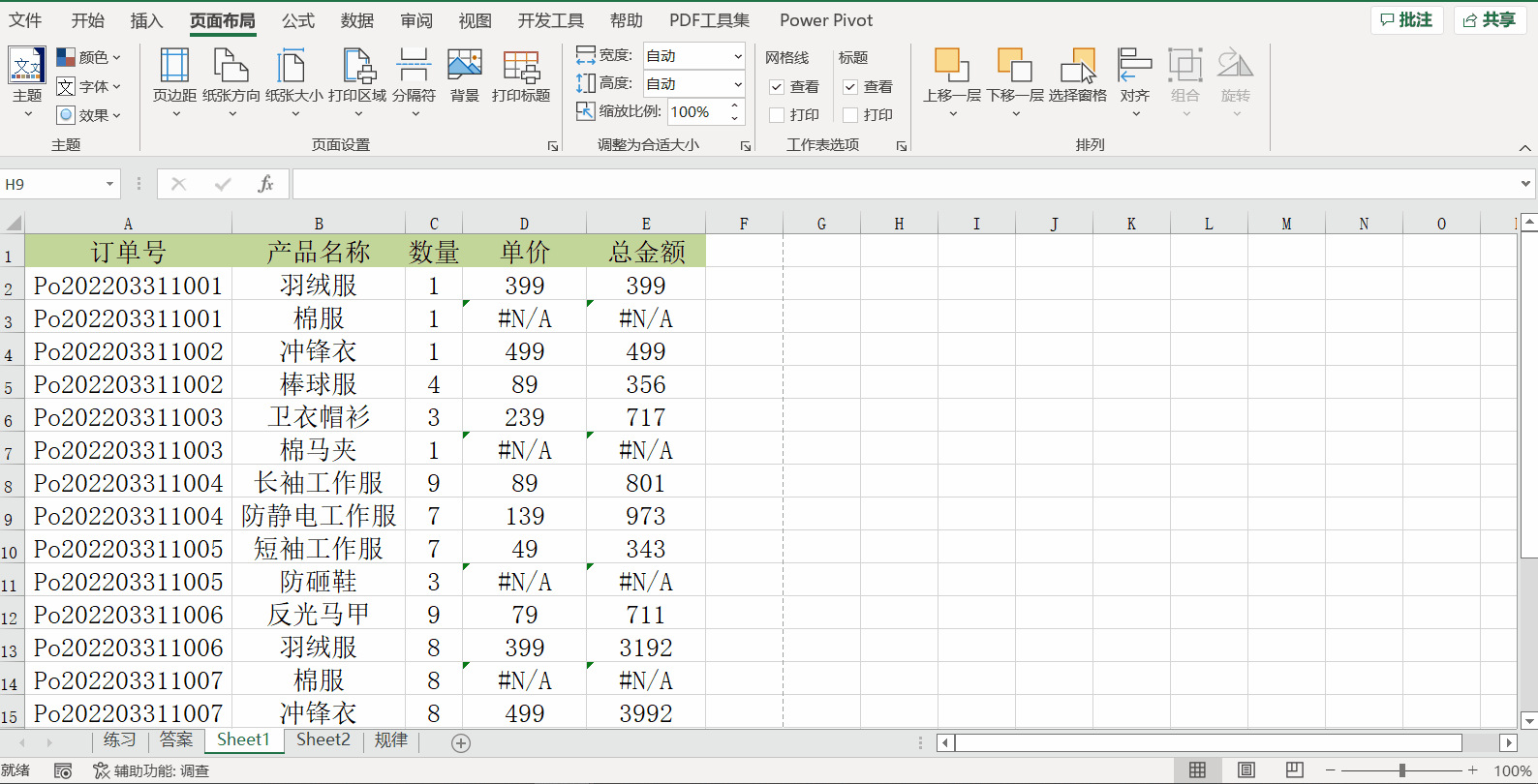Enable 标题 打印 checkbox
The height and width of the screenshot is (784, 1538).
click(x=850, y=115)
